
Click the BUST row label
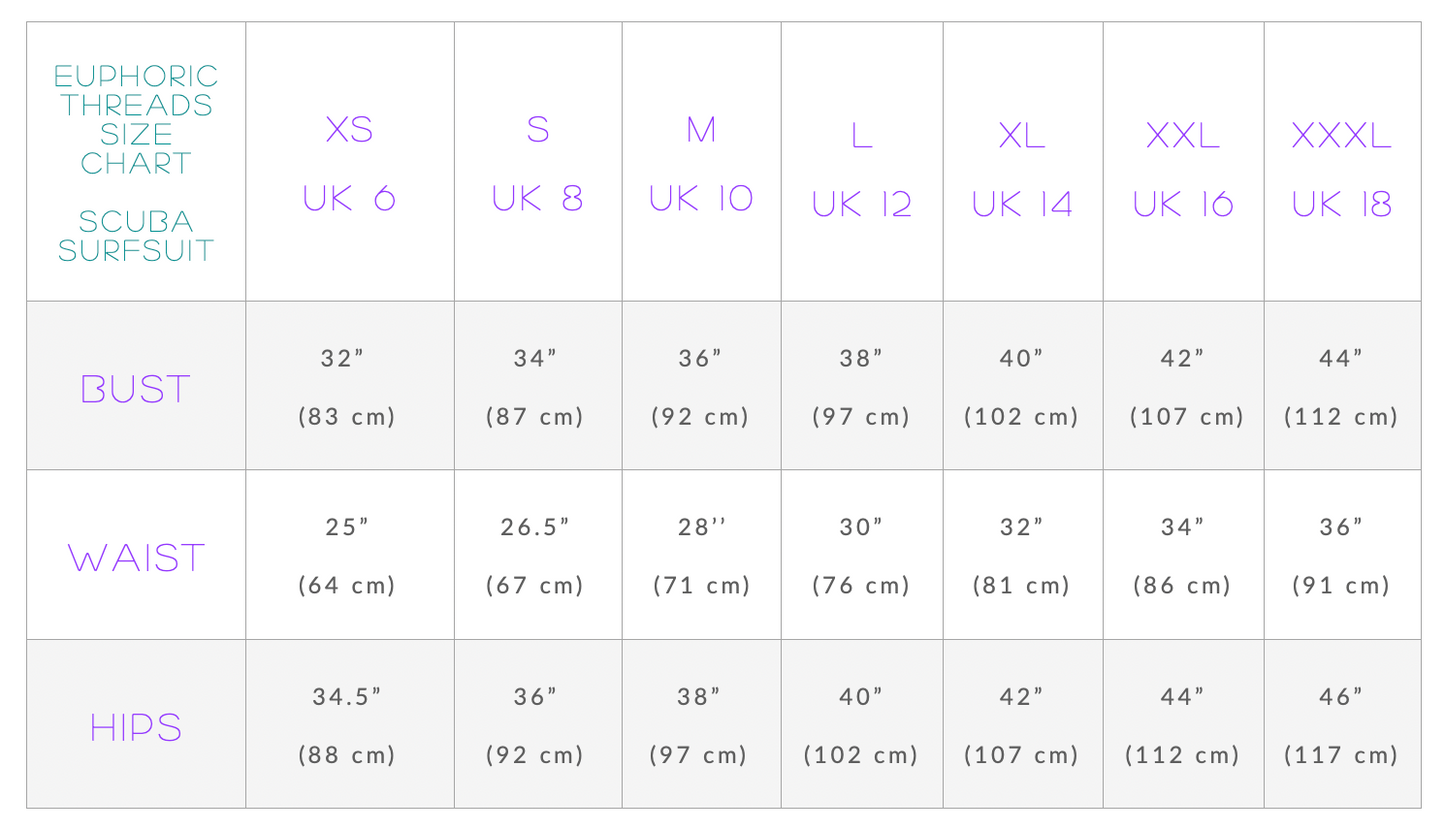136,387
